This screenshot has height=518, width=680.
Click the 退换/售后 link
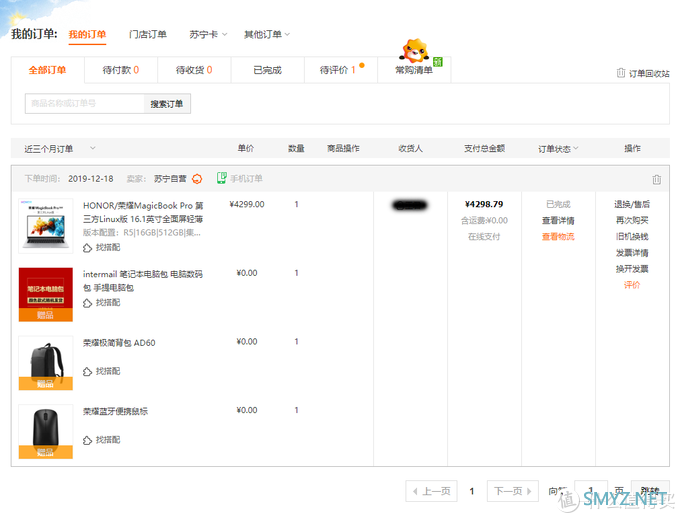pos(632,204)
